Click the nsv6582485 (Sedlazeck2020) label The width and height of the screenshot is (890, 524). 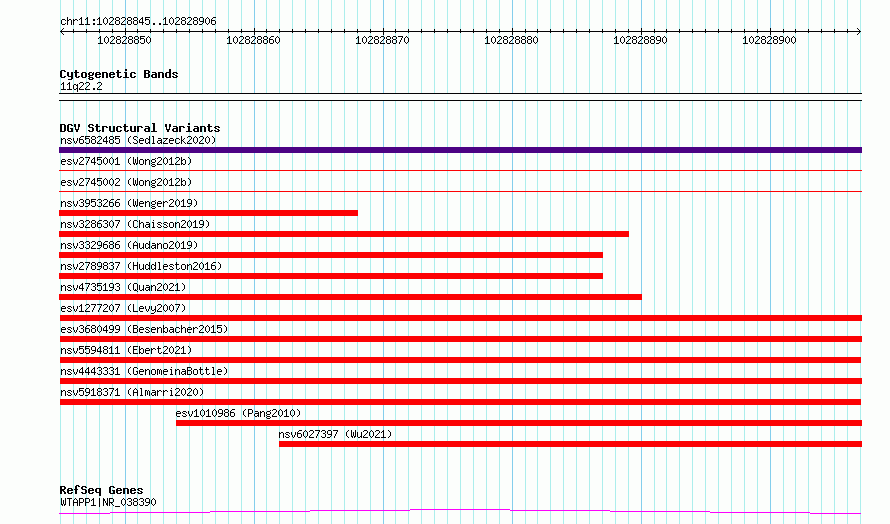[138, 140]
